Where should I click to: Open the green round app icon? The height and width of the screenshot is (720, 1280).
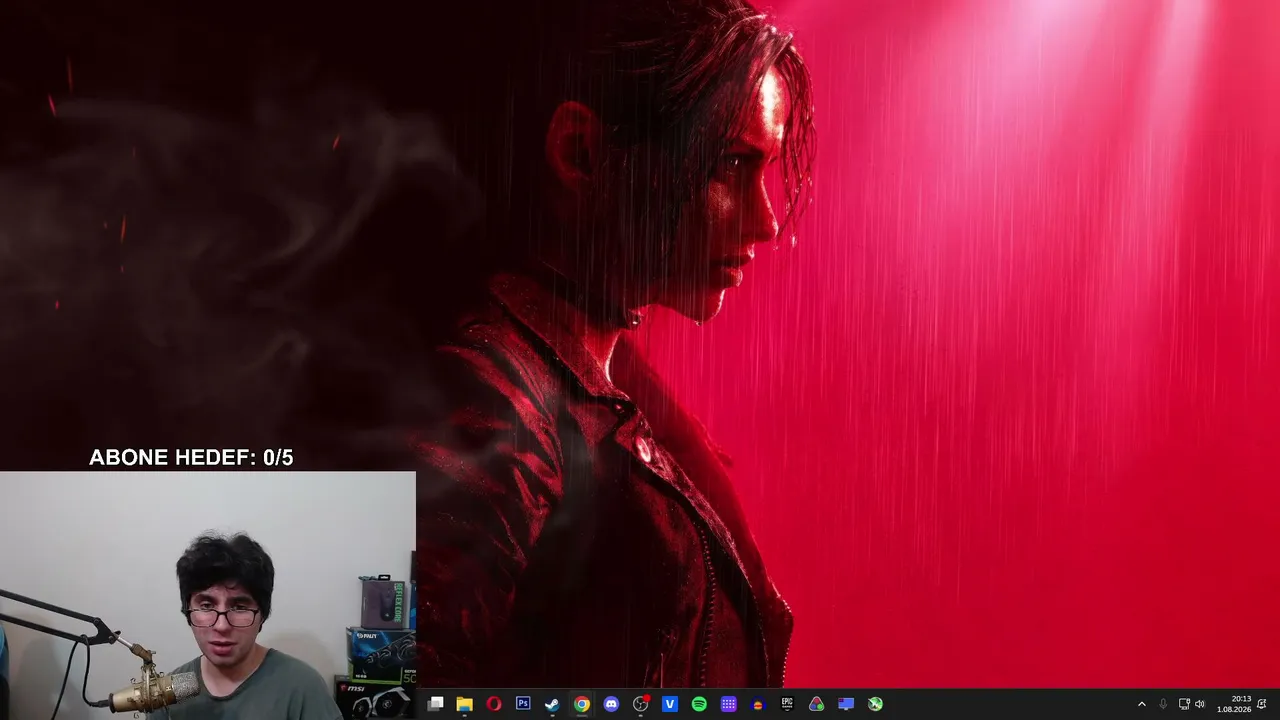pos(875,704)
